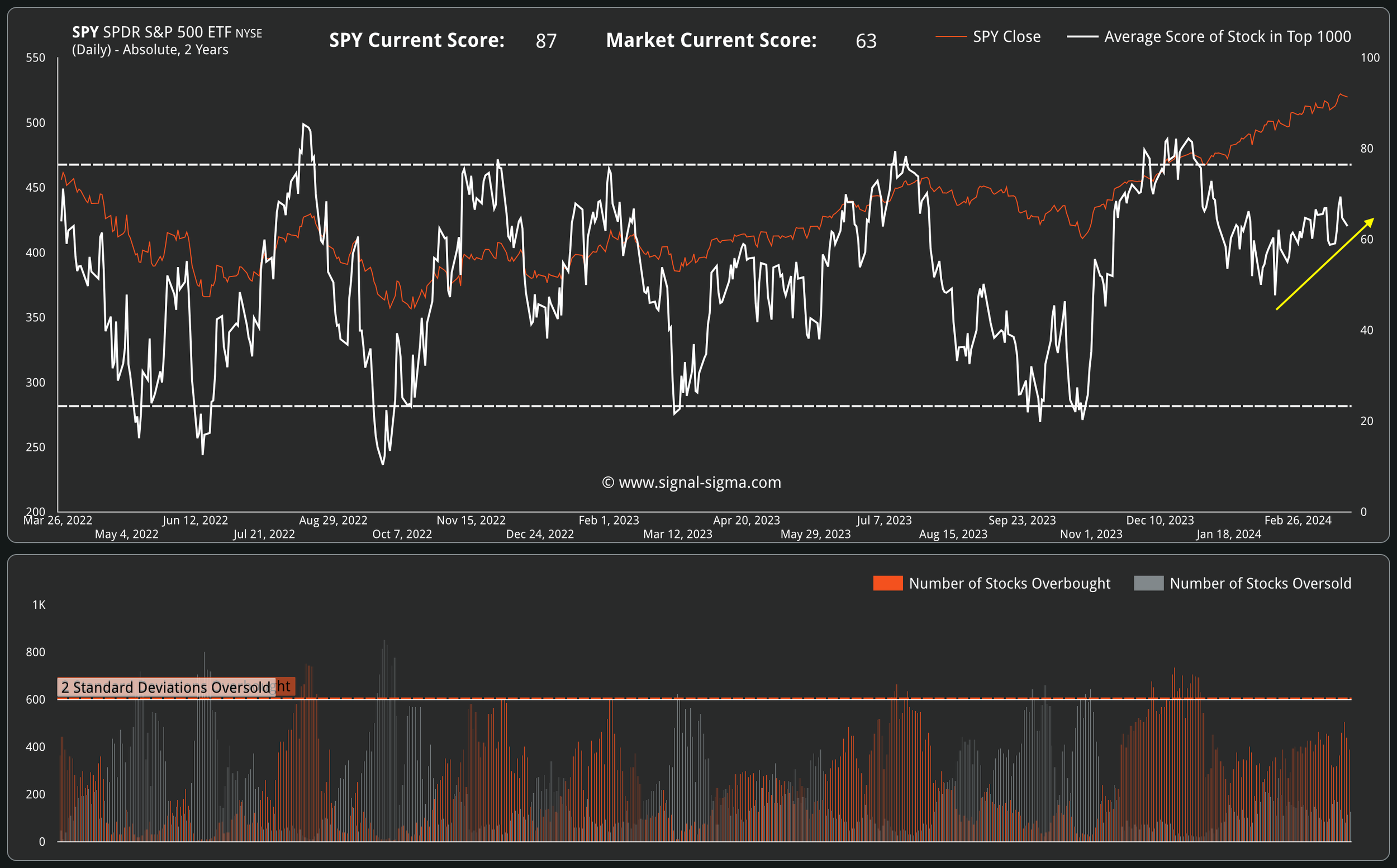Click the Dec 10, 2023 date label
This screenshot has height=868, width=1397.
click(1160, 520)
